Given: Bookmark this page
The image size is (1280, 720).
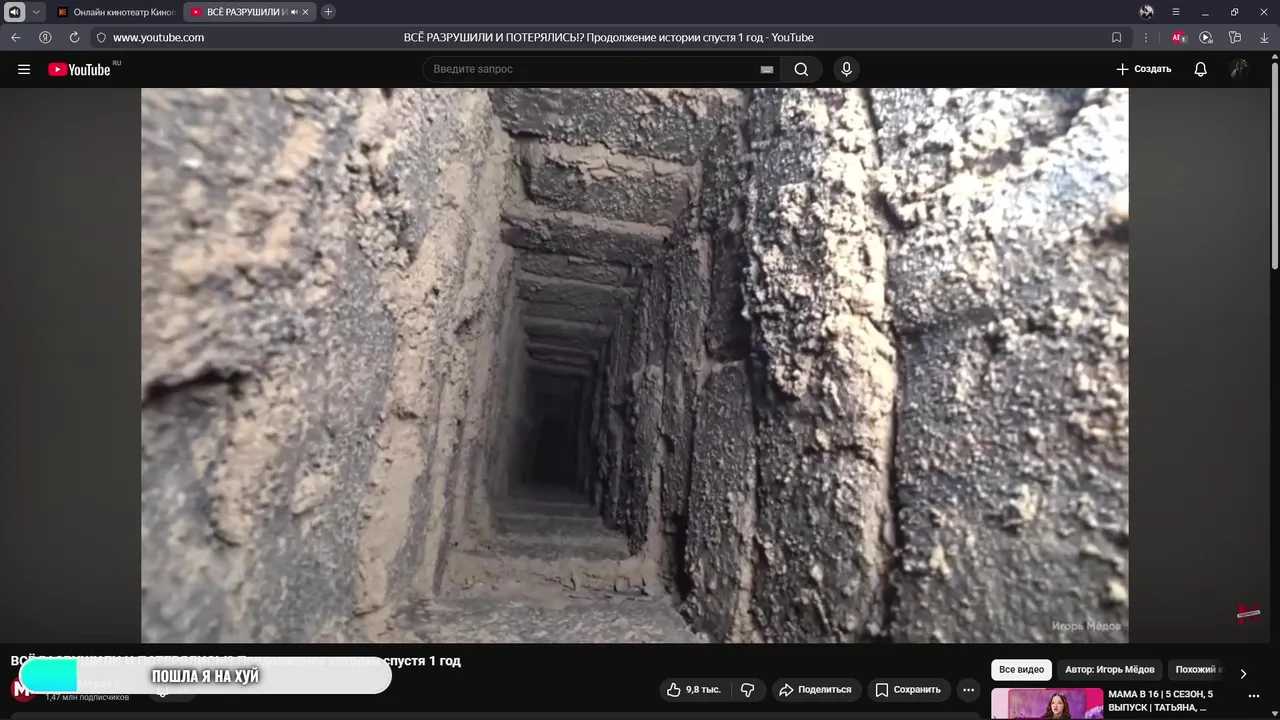Looking at the screenshot, I should coord(1116,37).
